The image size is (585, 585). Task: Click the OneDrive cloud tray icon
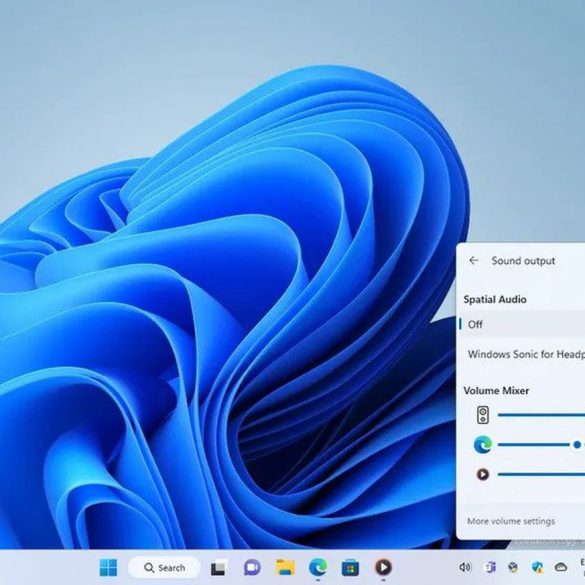(x=561, y=567)
